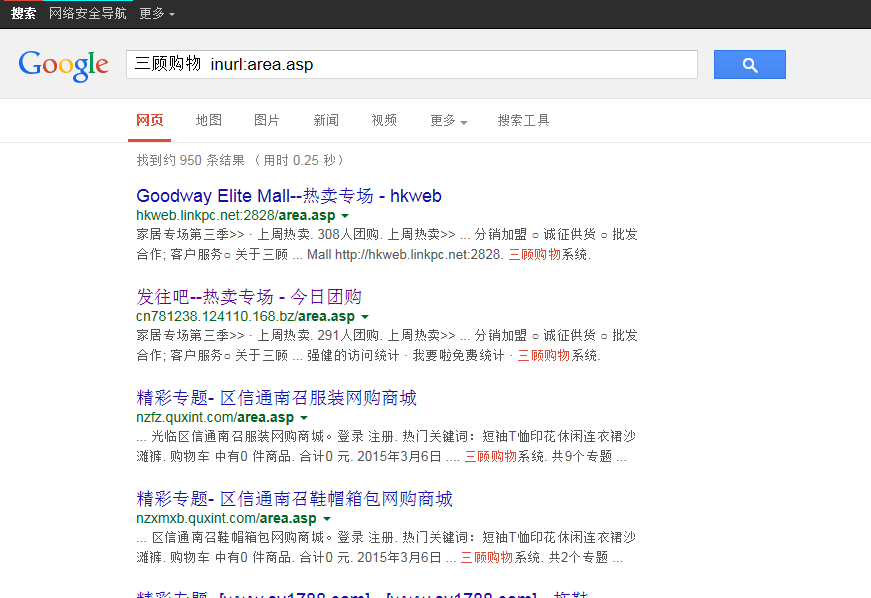This screenshot has height=598, width=871.
Task: Expand the 更多 dropdown in the black top bar
Action: pyautogui.click(x=157, y=13)
